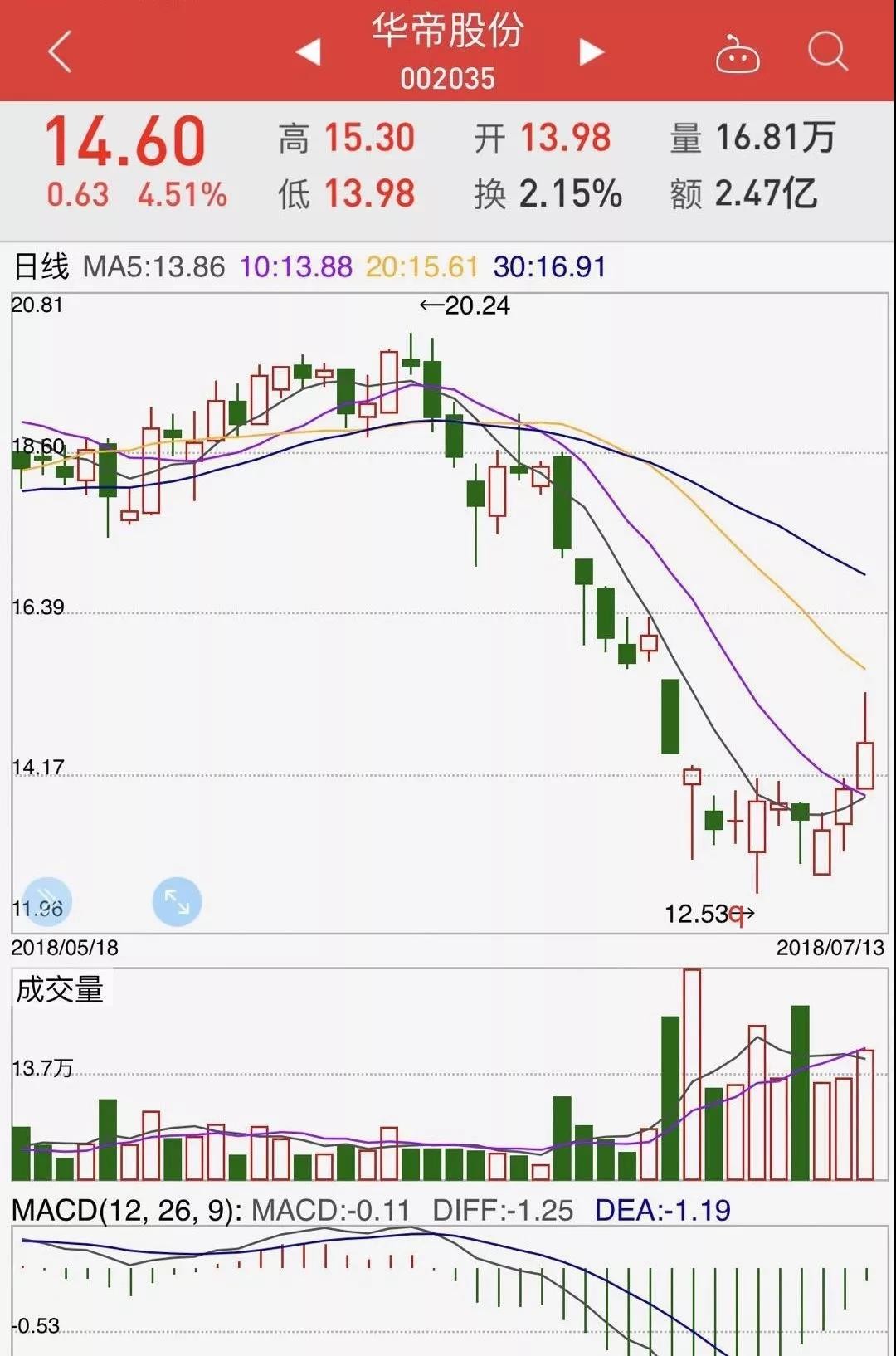The width and height of the screenshot is (896, 1356).
Task: Tap current price 14.60
Action: point(124,141)
